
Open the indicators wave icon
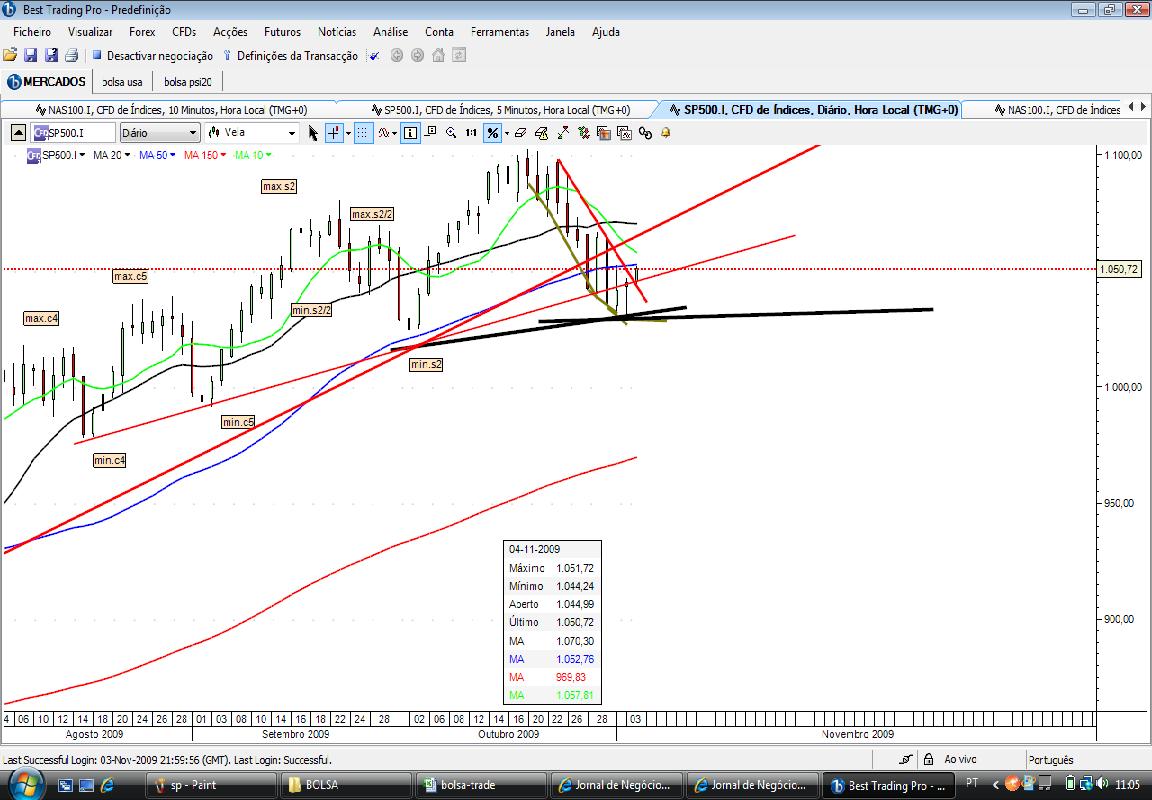(x=384, y=133)
